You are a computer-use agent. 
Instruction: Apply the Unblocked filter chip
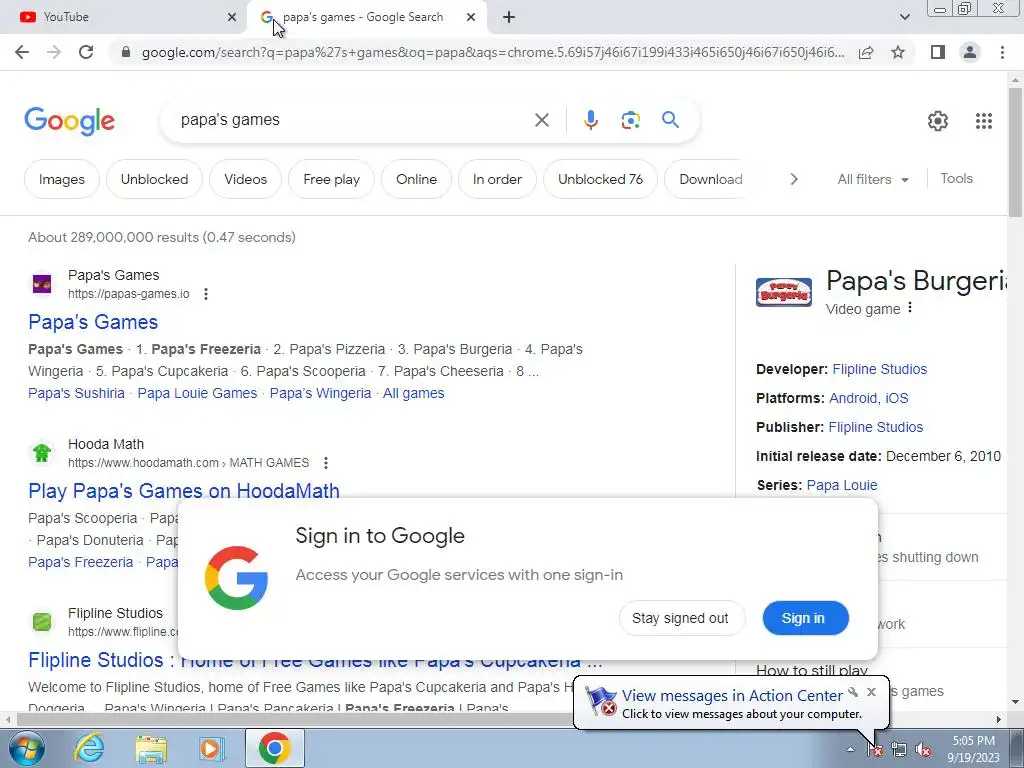coord(154,179)
